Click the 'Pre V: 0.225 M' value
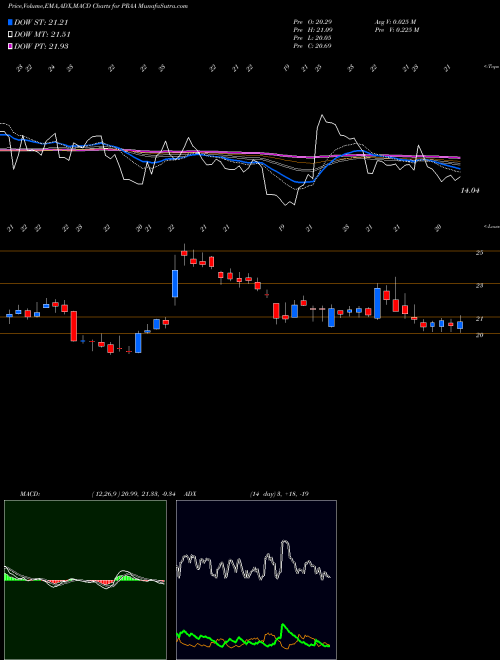500x660 pixels. pyautogui.click(x=398, y=30)
